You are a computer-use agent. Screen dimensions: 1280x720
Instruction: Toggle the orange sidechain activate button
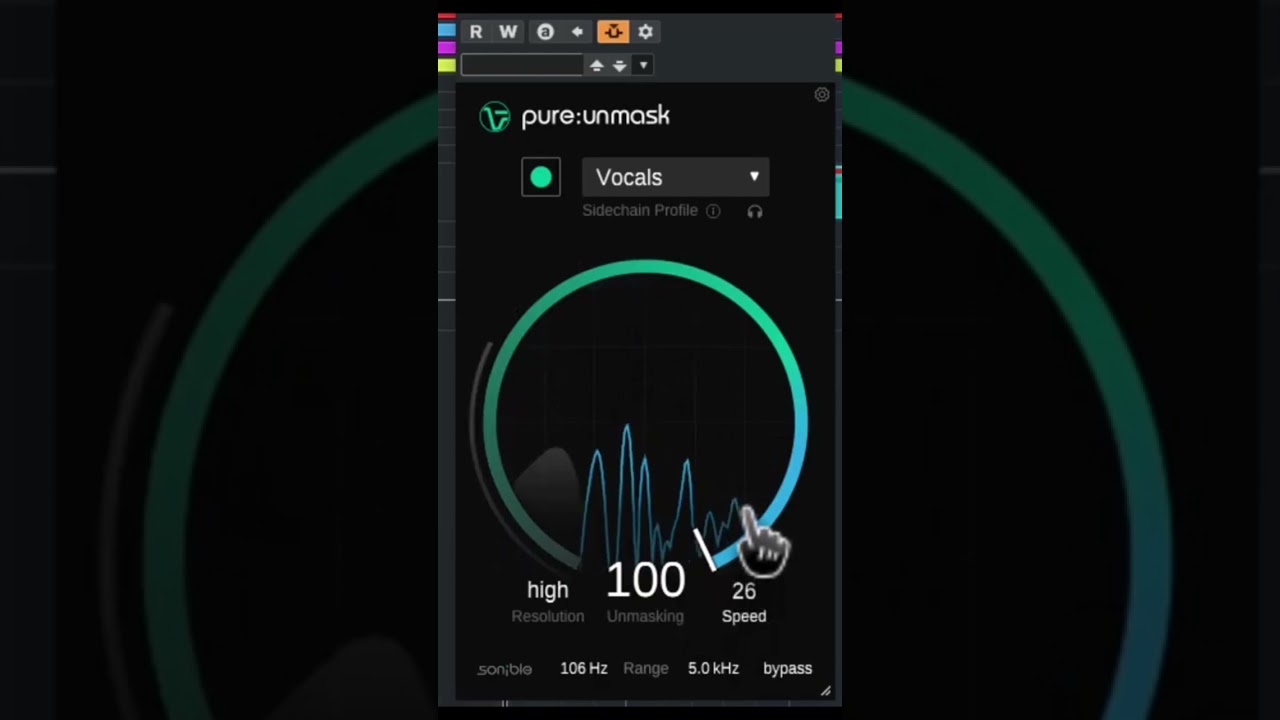[x=613, y=32]
